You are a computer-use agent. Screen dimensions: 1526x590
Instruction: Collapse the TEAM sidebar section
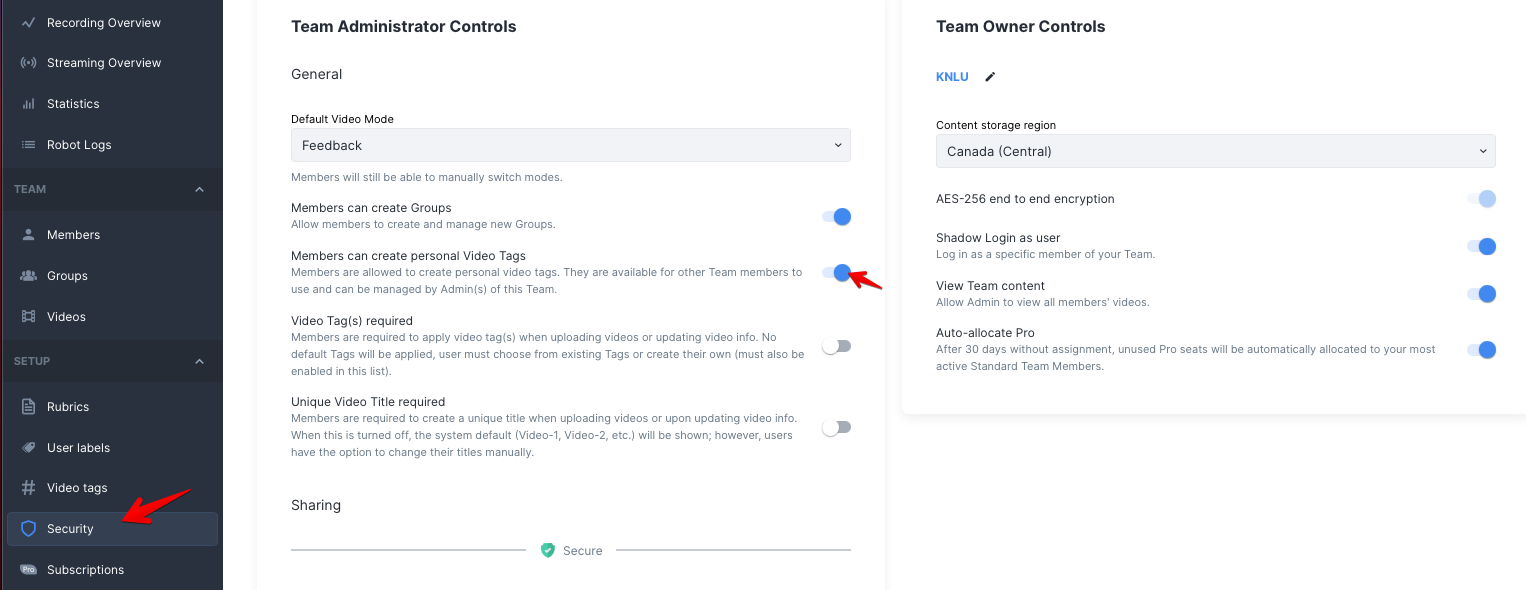(x=199, y=189)
